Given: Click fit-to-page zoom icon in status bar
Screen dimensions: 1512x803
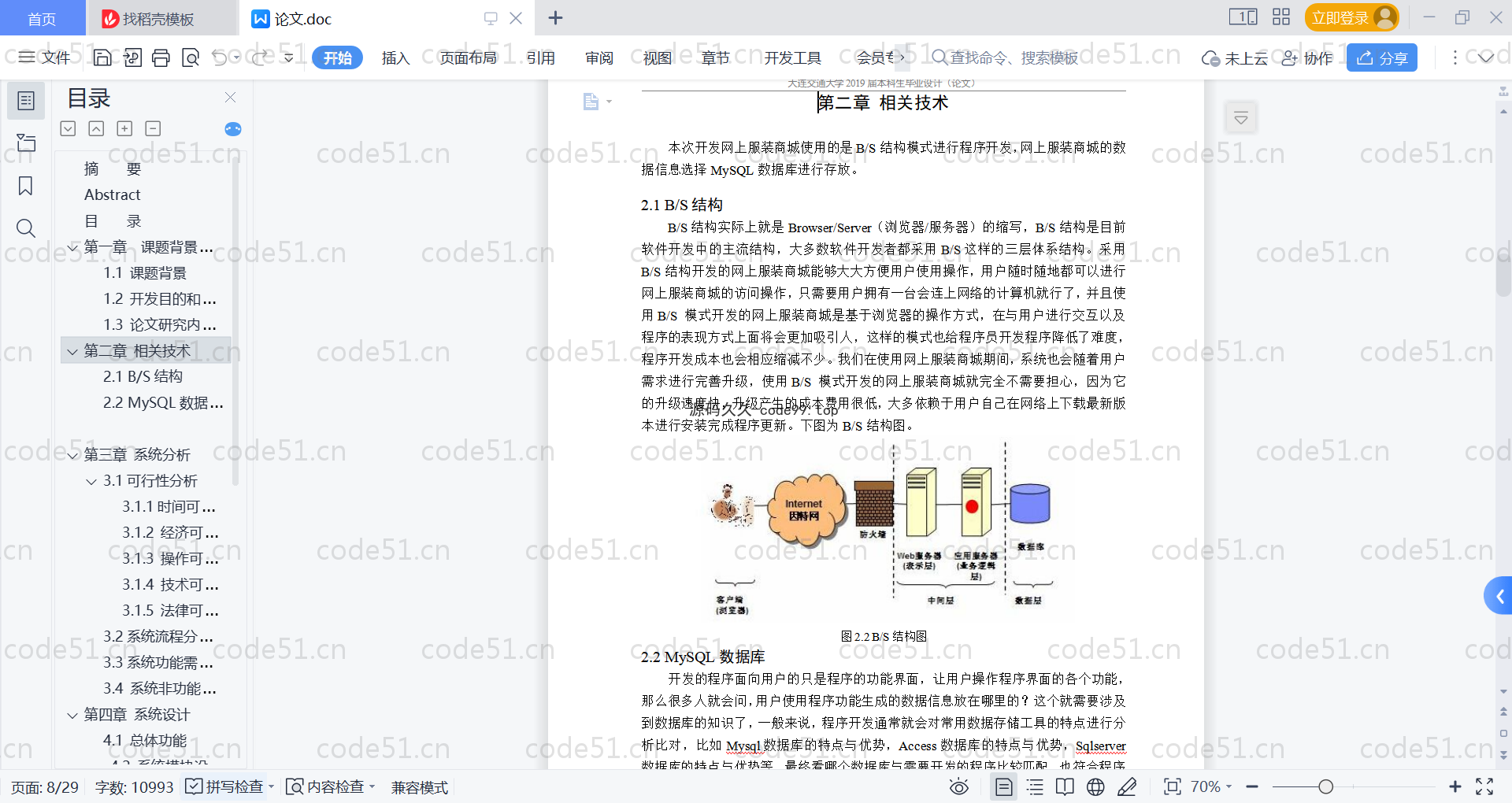Looking at the screenshot, I should tap(1172, 786).
